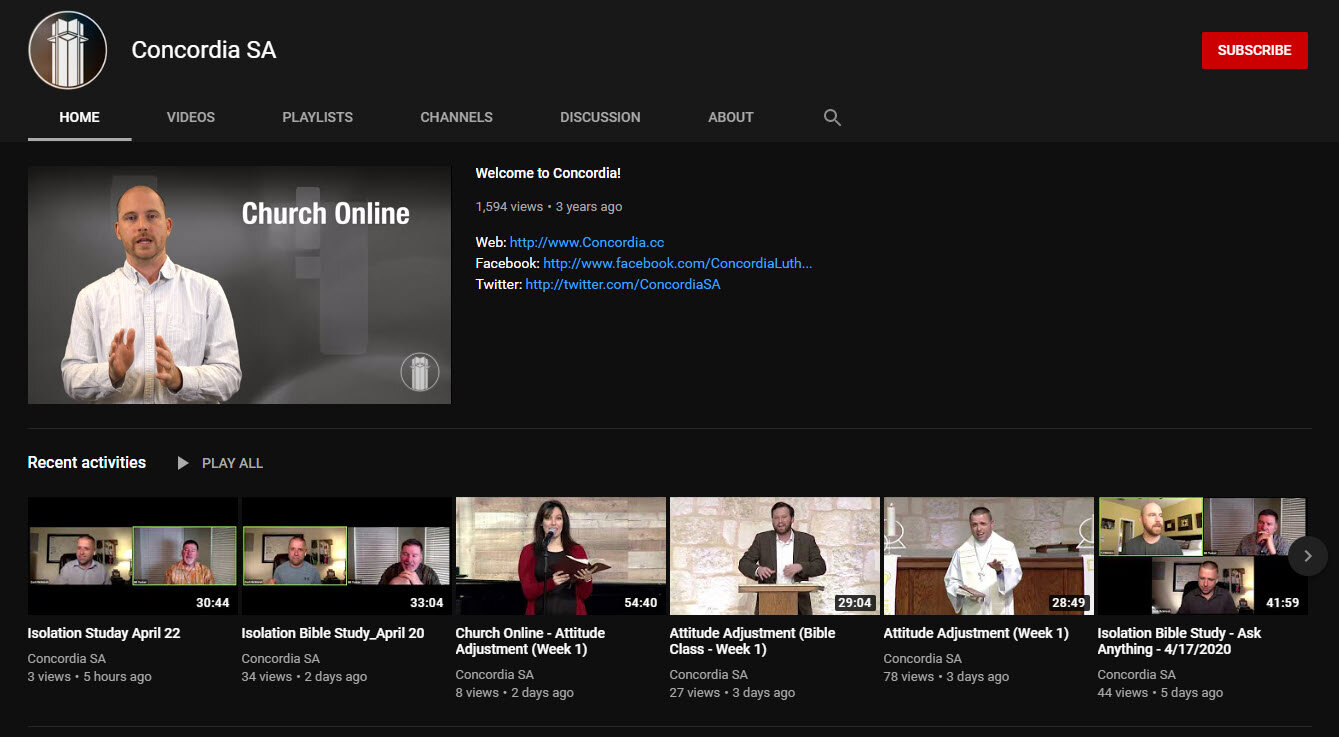Open the 54:40 Church Online thumbnail
This screenshot has height=737, width=1339.
tap(561, 556)
